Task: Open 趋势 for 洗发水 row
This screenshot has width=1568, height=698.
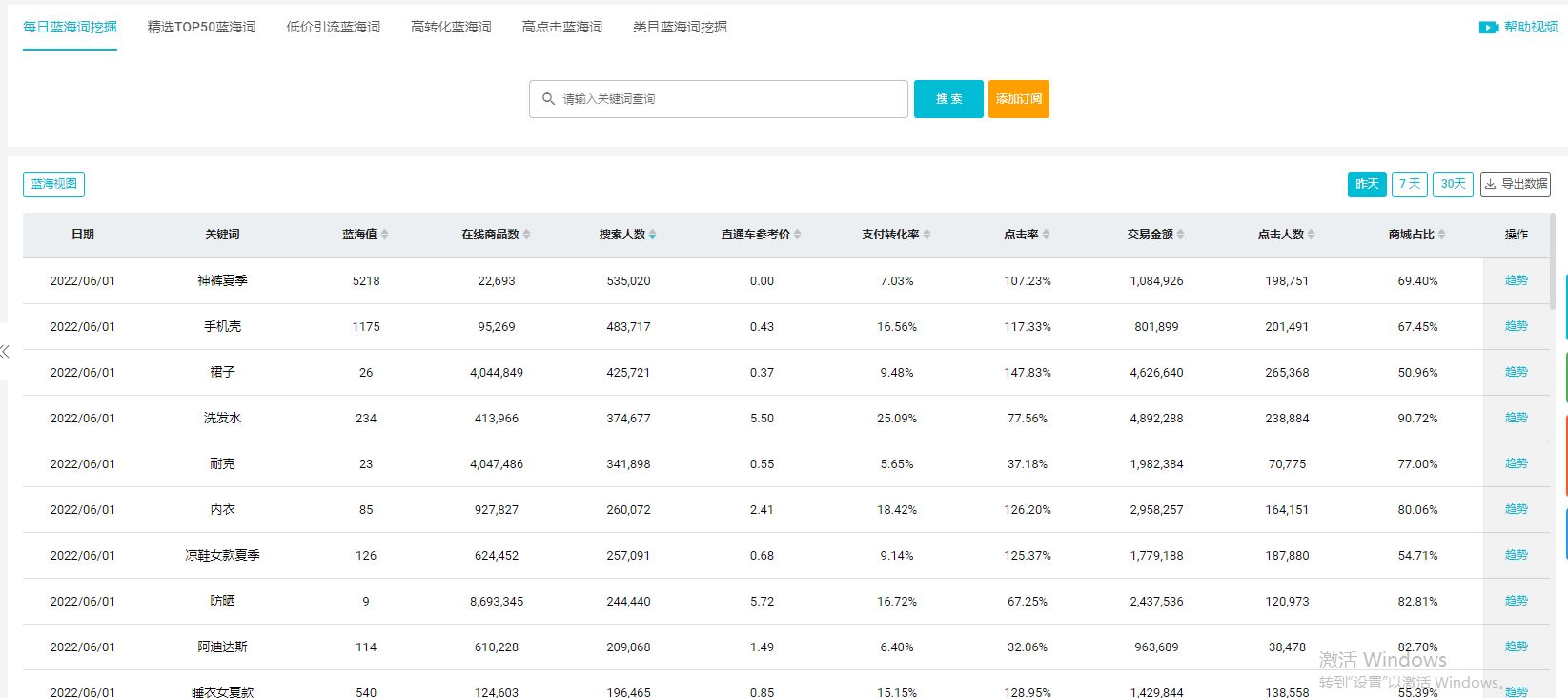Action: tap(1516, 418)
